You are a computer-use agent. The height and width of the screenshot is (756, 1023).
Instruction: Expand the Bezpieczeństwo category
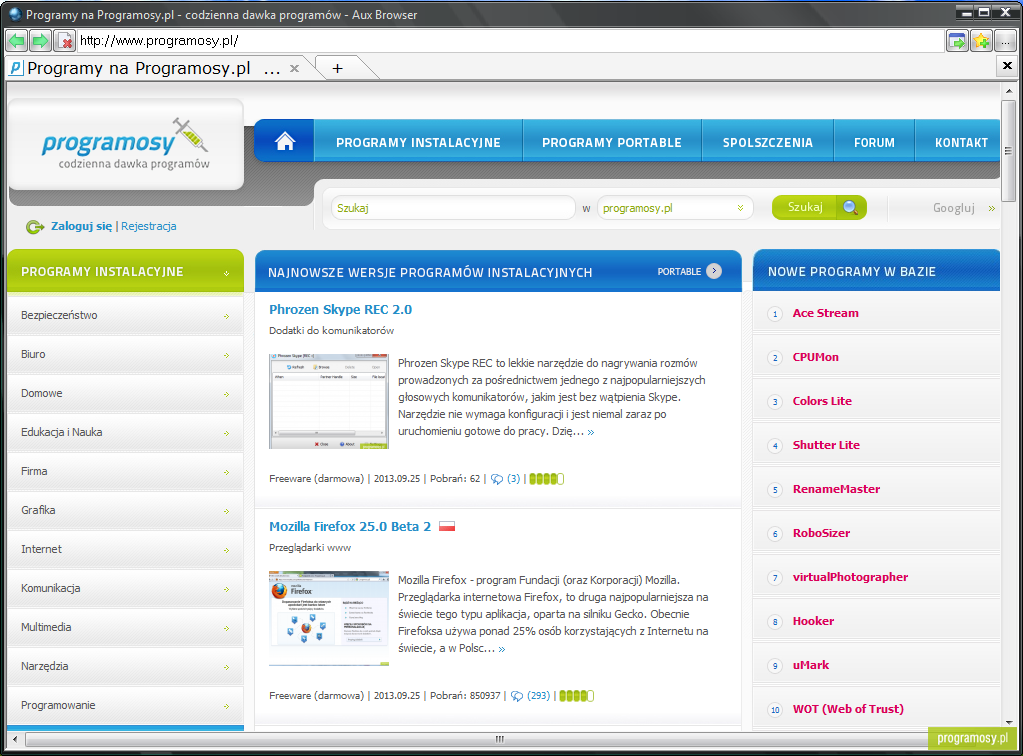click(x=125, y=316)
